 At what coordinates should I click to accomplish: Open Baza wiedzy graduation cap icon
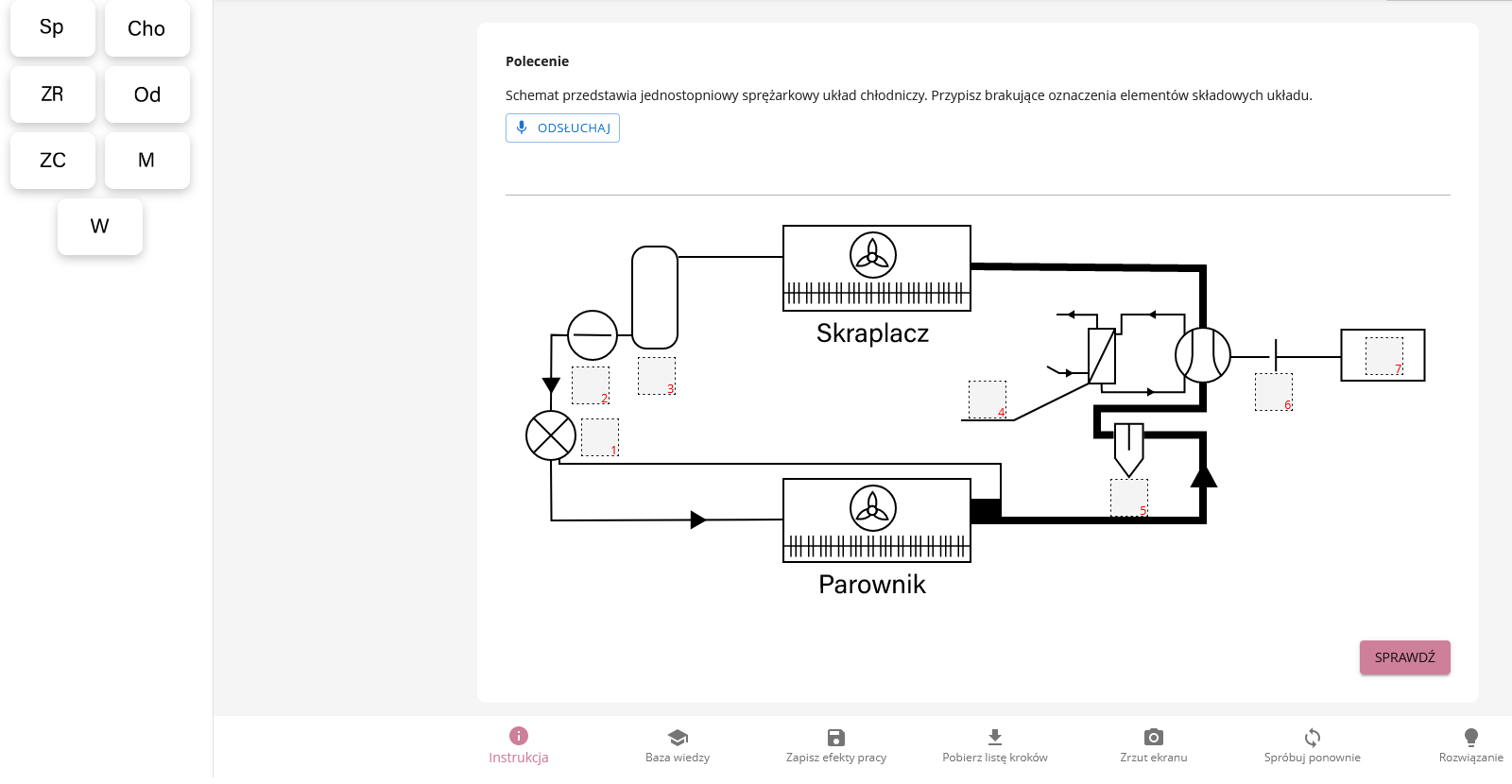[x=677, y=737]
